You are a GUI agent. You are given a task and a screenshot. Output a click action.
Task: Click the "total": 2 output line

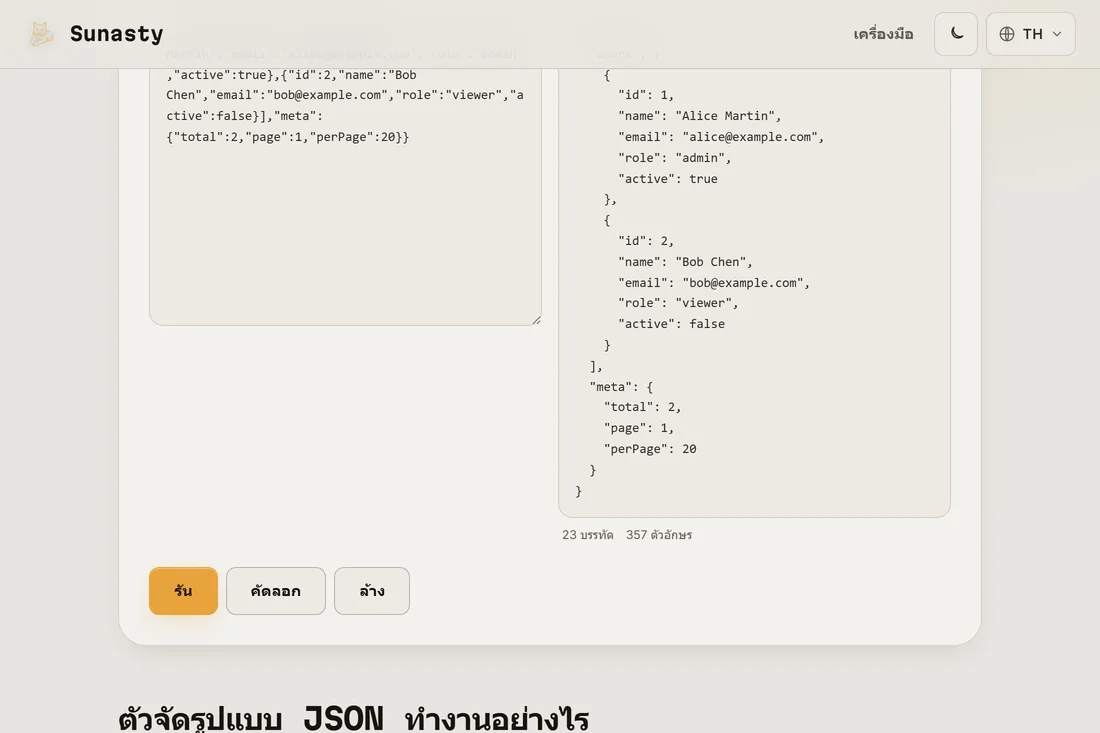coord(642,407)
